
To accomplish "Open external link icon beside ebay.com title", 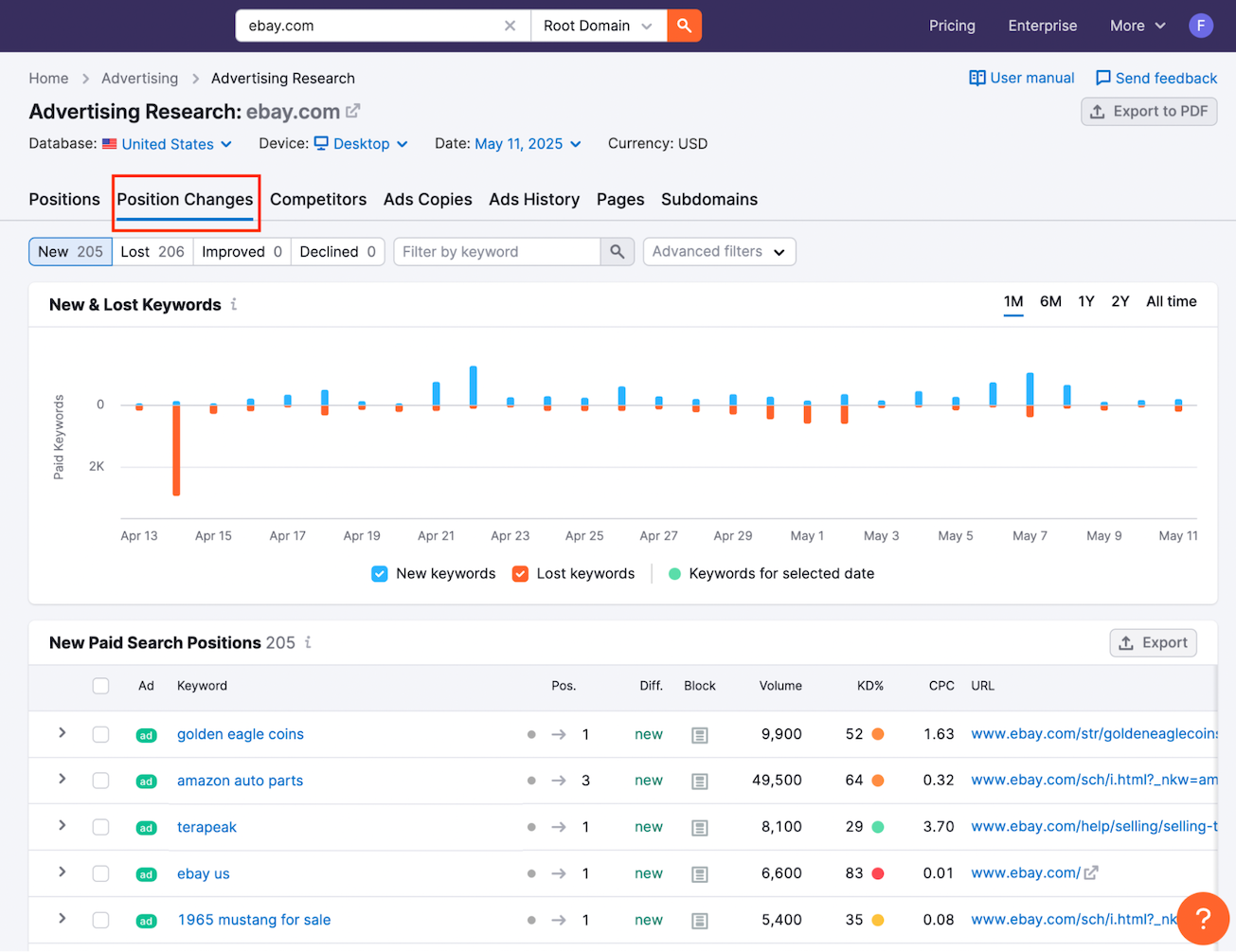I will tap(353, 111).
